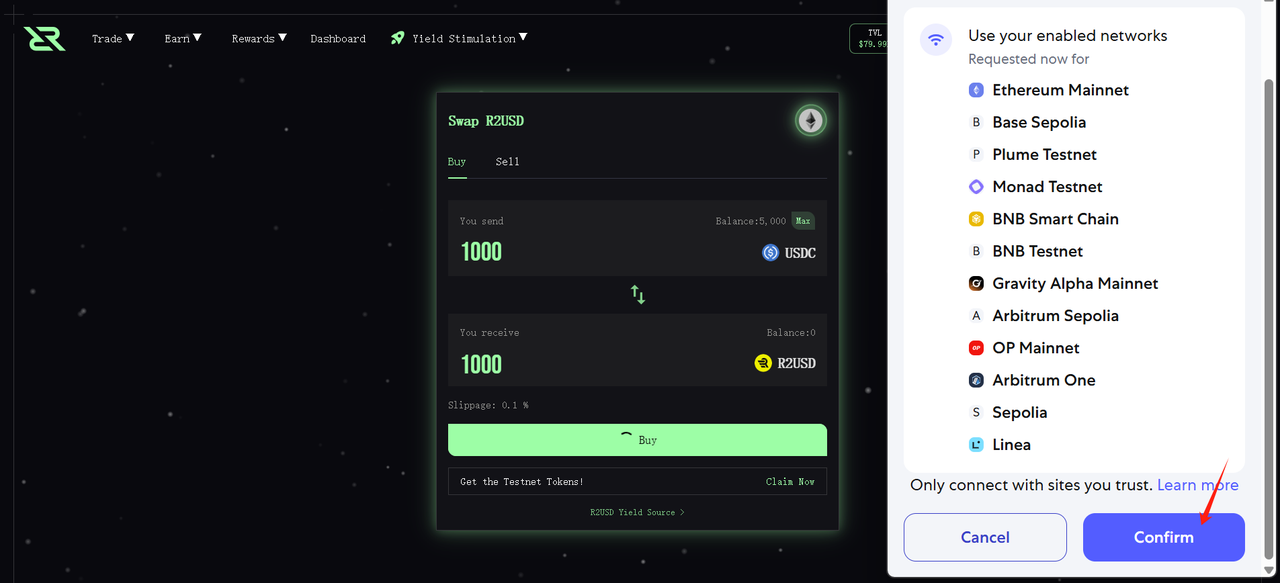Click the wifi enabled-networks icon
Screen dimensions: 1280x583
pyautogui.click(x=936, y=40)
